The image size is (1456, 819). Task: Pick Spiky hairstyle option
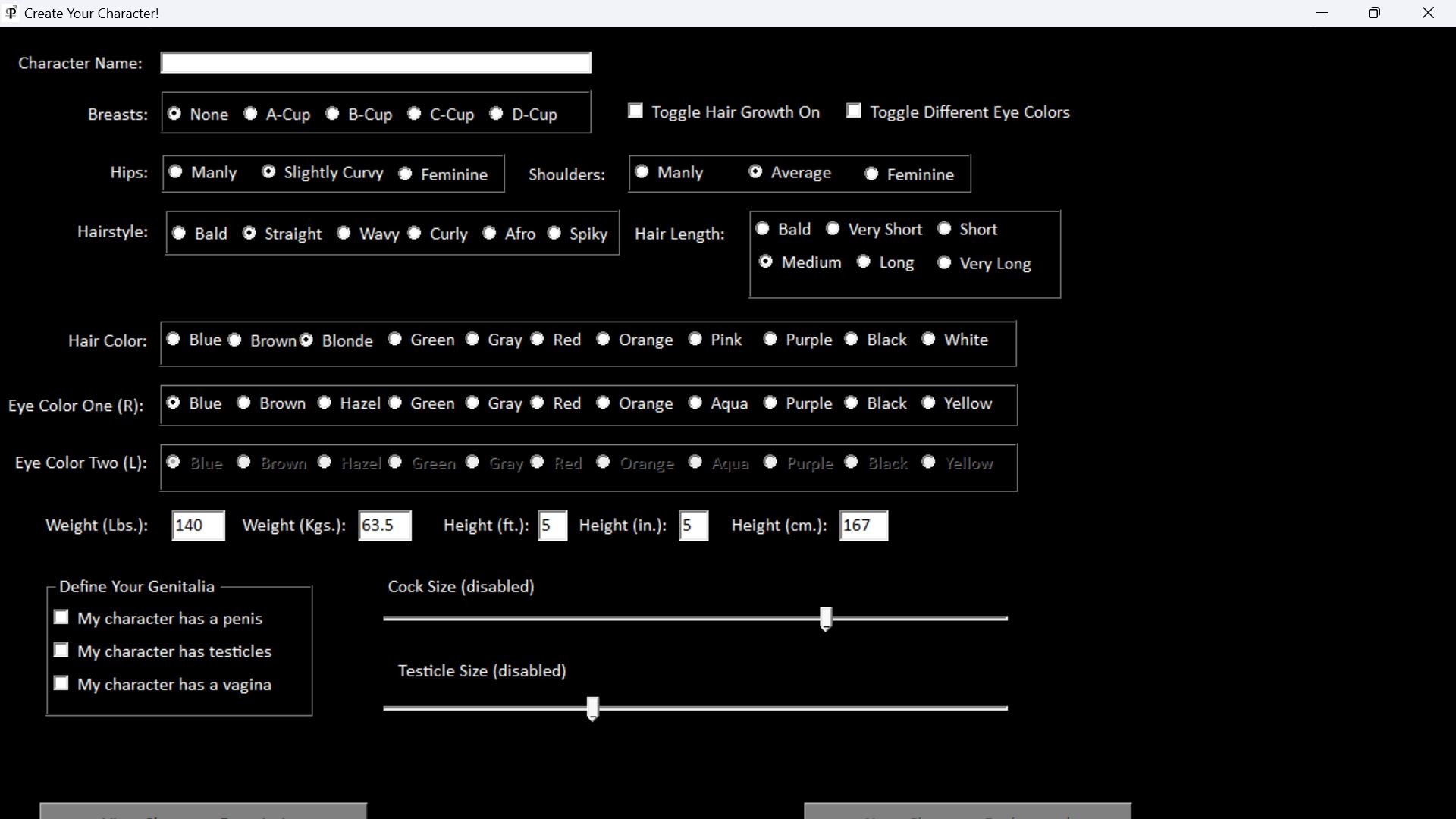[x=554, y=234]
